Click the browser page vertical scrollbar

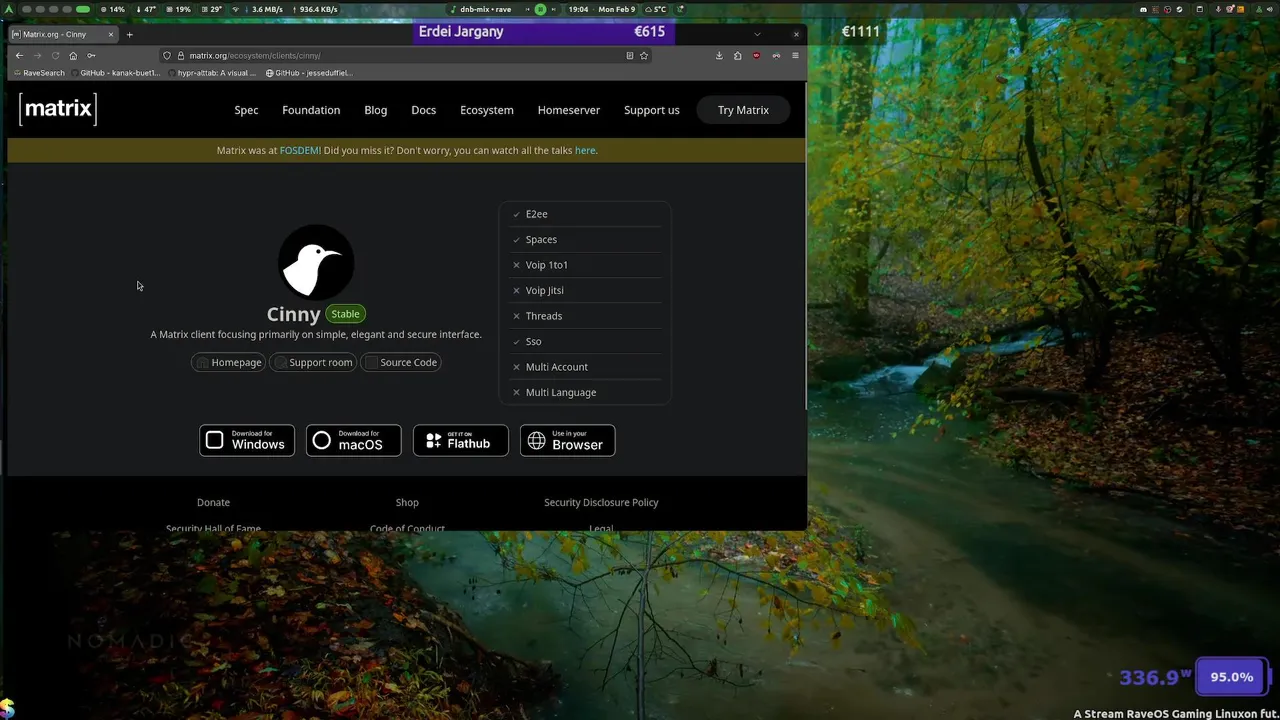[804, 245]
